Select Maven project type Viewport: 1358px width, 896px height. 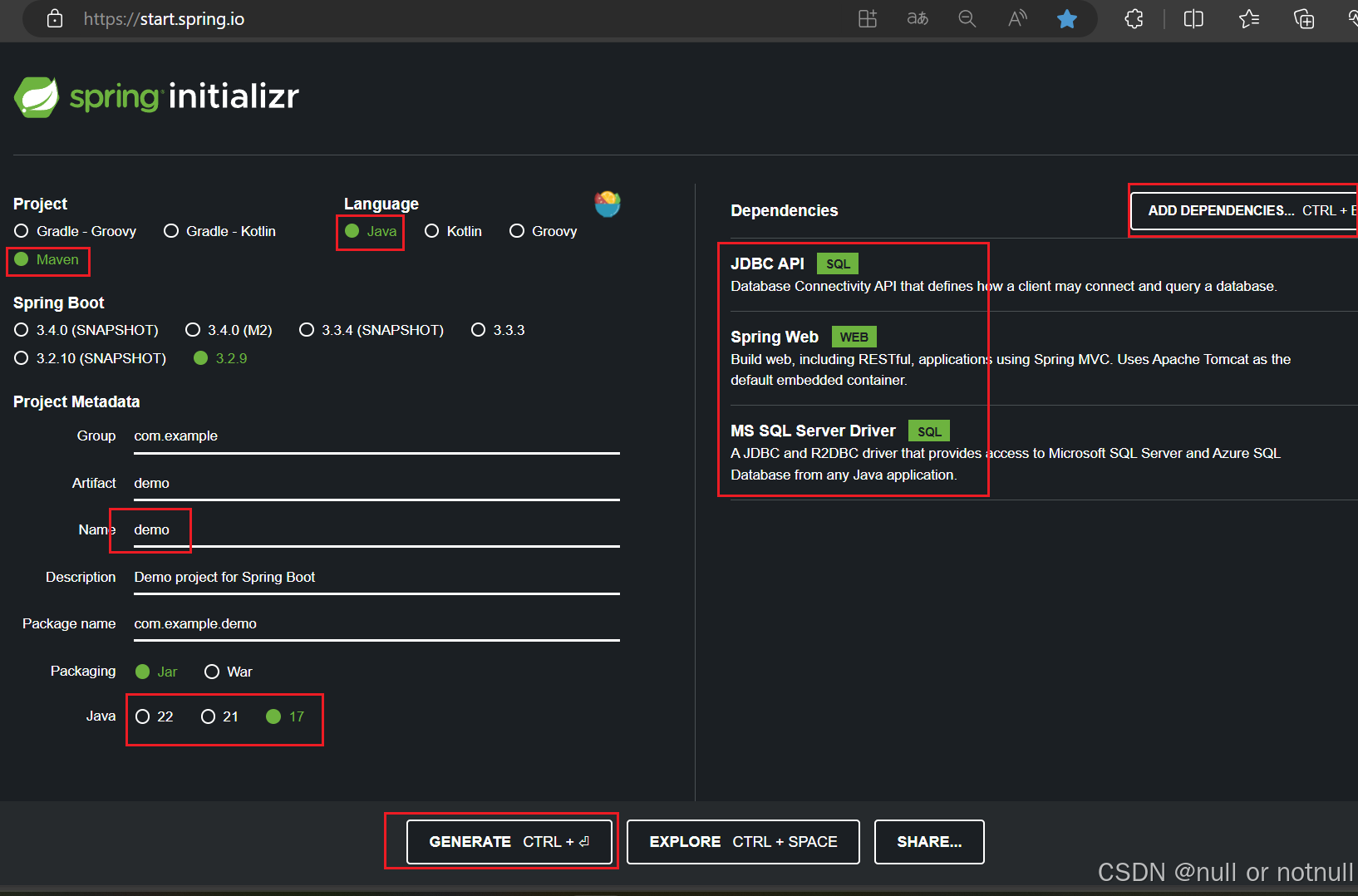(47, 259)
